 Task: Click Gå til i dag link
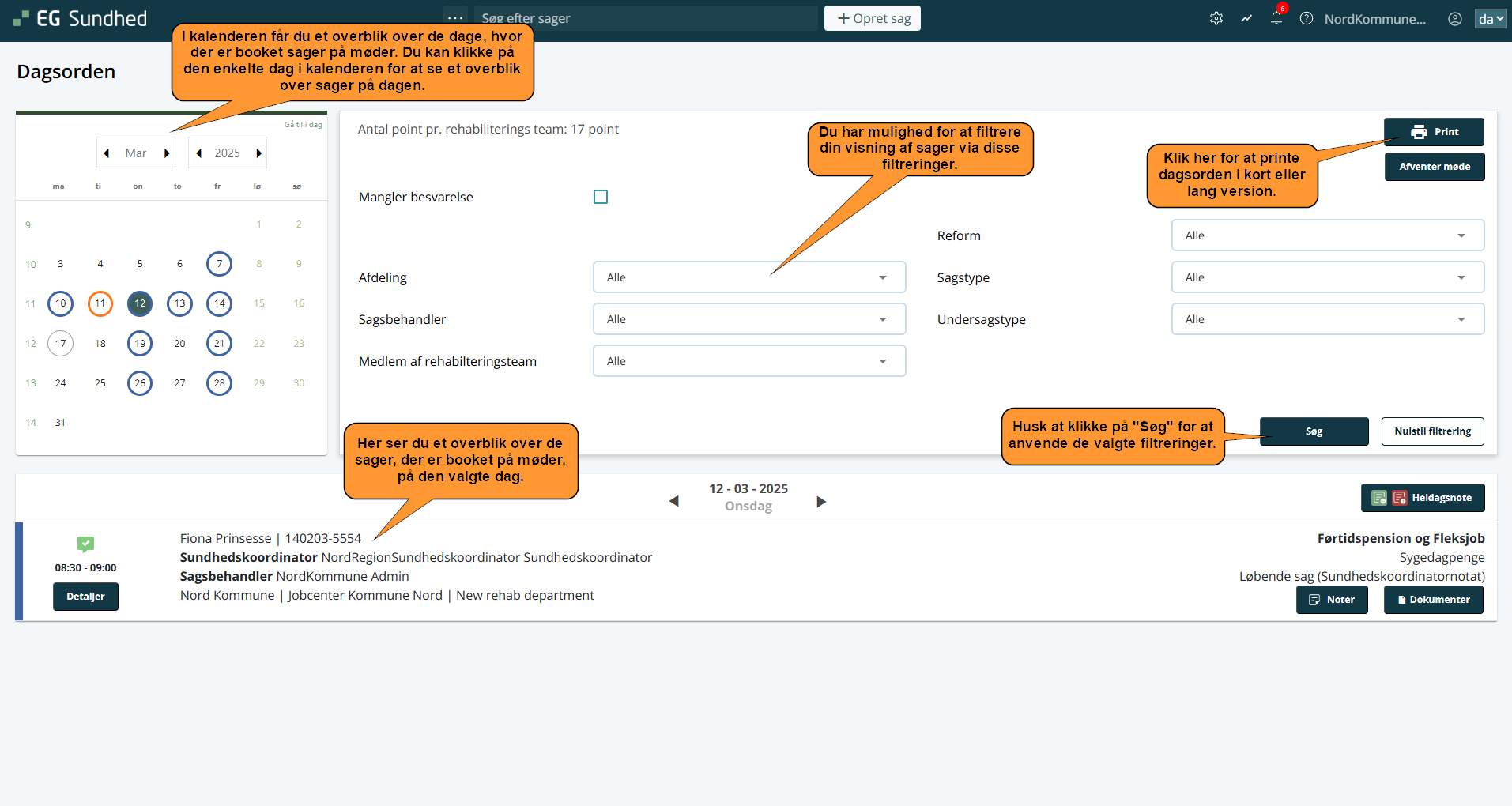point(303,125)
